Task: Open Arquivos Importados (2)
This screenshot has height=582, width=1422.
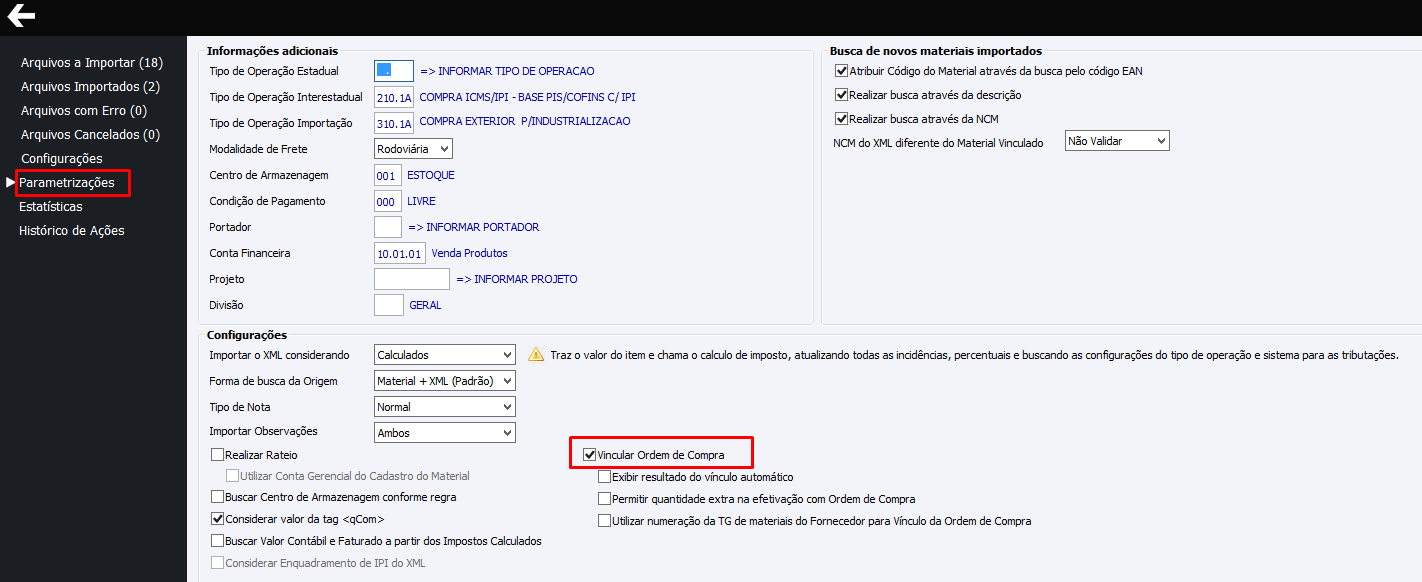Action: (90, 86)
